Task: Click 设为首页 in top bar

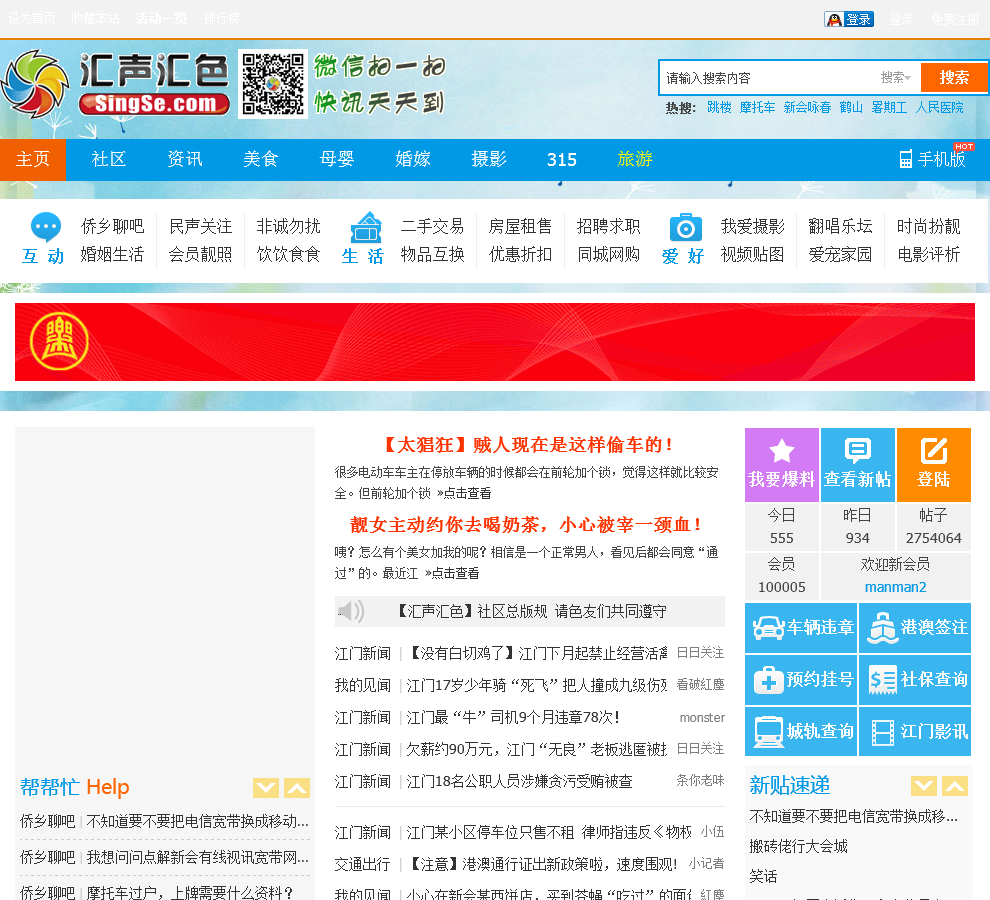Action: click(32, 18)
